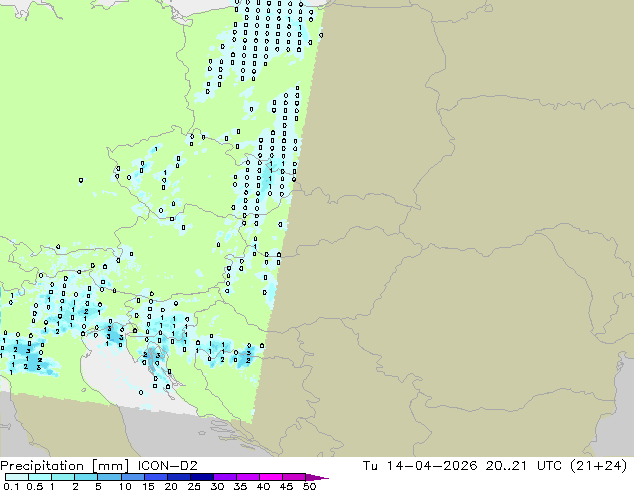
Task: Click the '30' legend value
Action: [x=217, y=486]
